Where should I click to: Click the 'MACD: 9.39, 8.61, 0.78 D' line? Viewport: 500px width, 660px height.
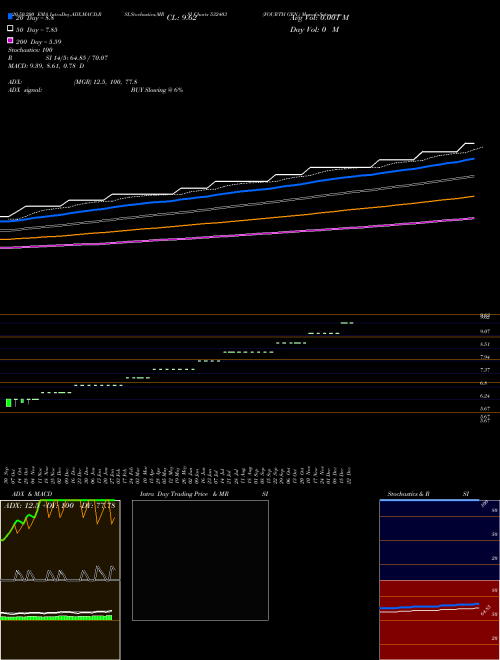[46, 66]
